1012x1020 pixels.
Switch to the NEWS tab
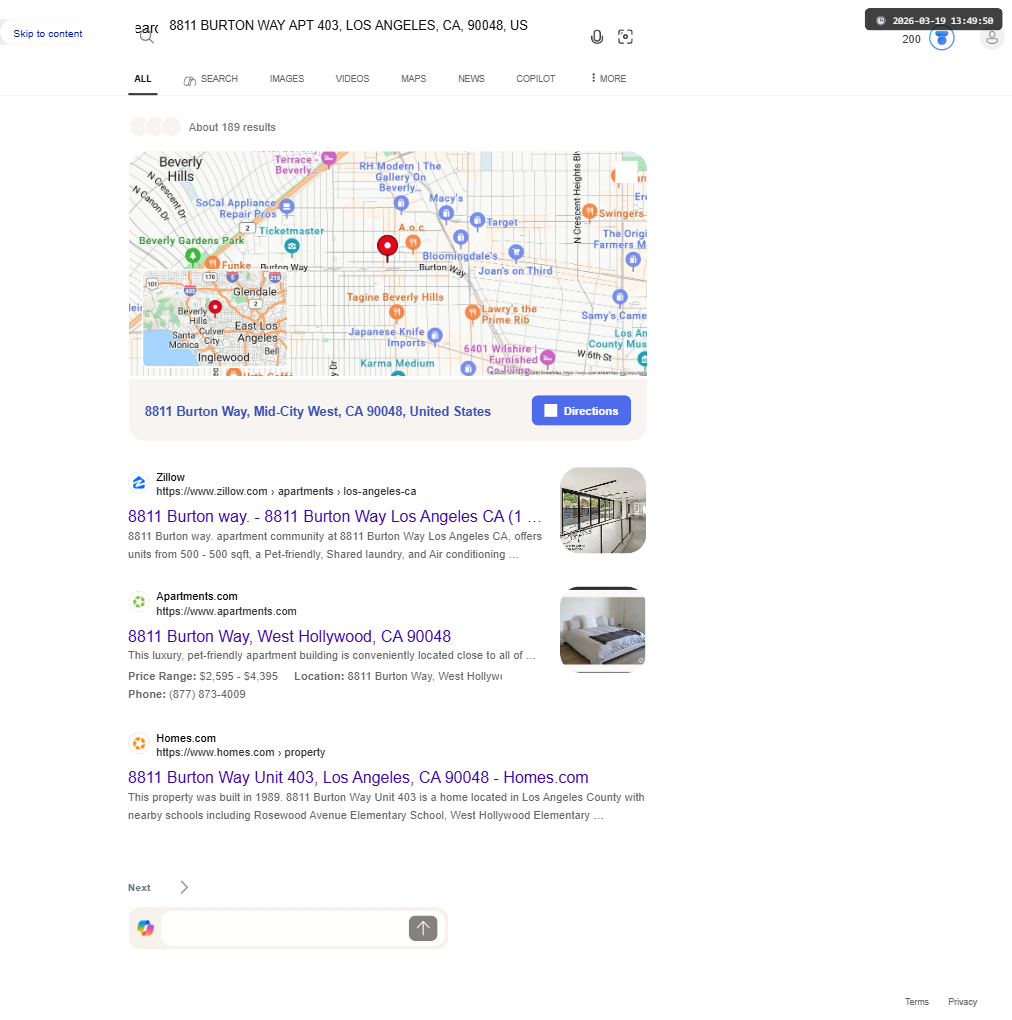pos(471,79)
